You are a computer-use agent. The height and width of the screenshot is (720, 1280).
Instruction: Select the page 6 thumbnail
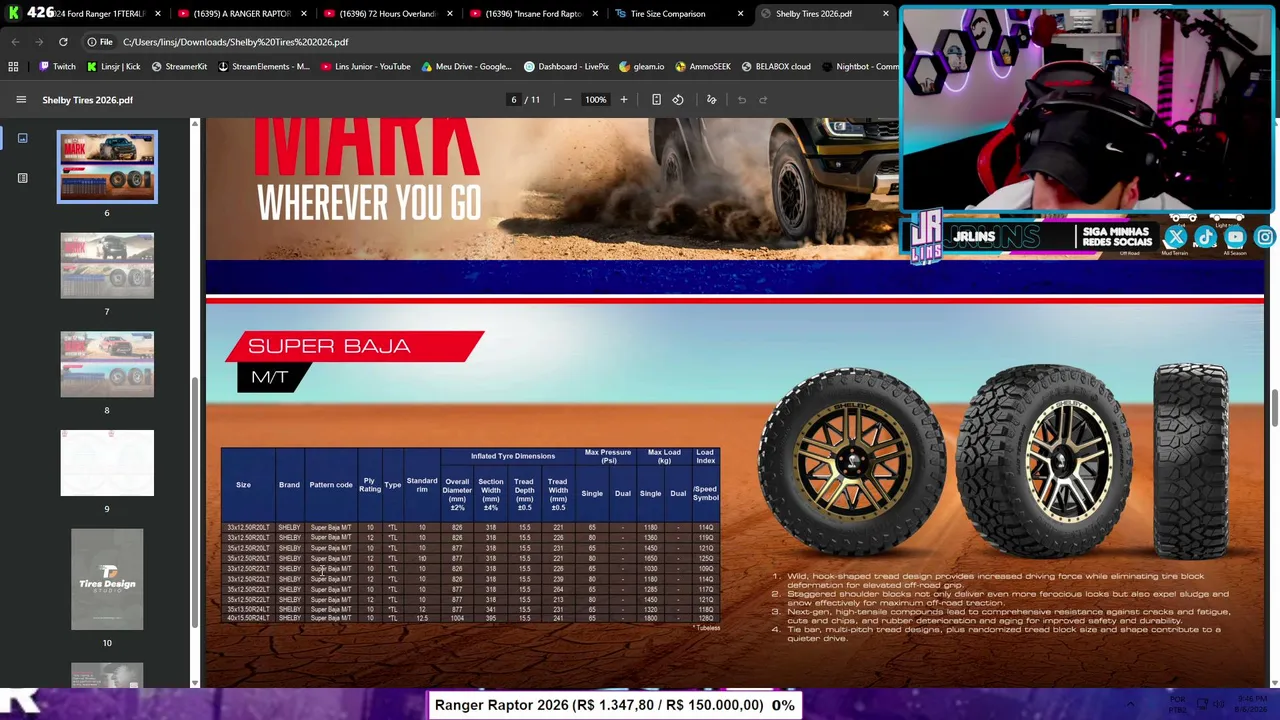pos(107,166)
